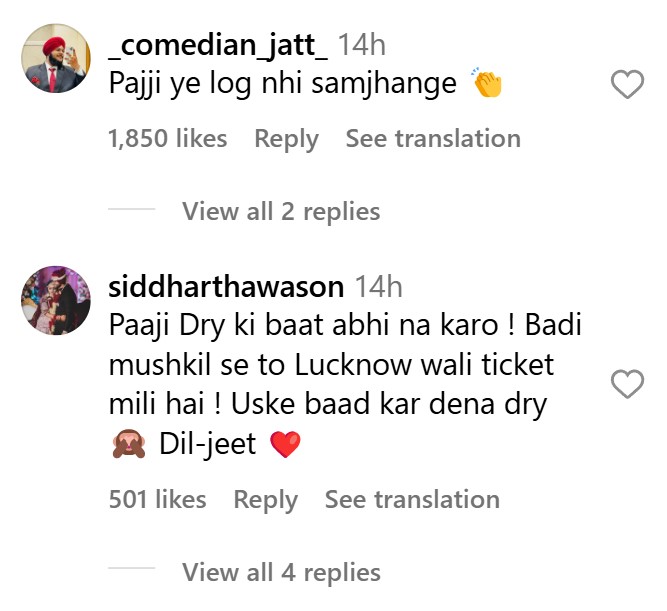Click the 'Pajji ye log nhi samjhange' comment text
This screenshot has height=611, width=667.
click(283, 84)
